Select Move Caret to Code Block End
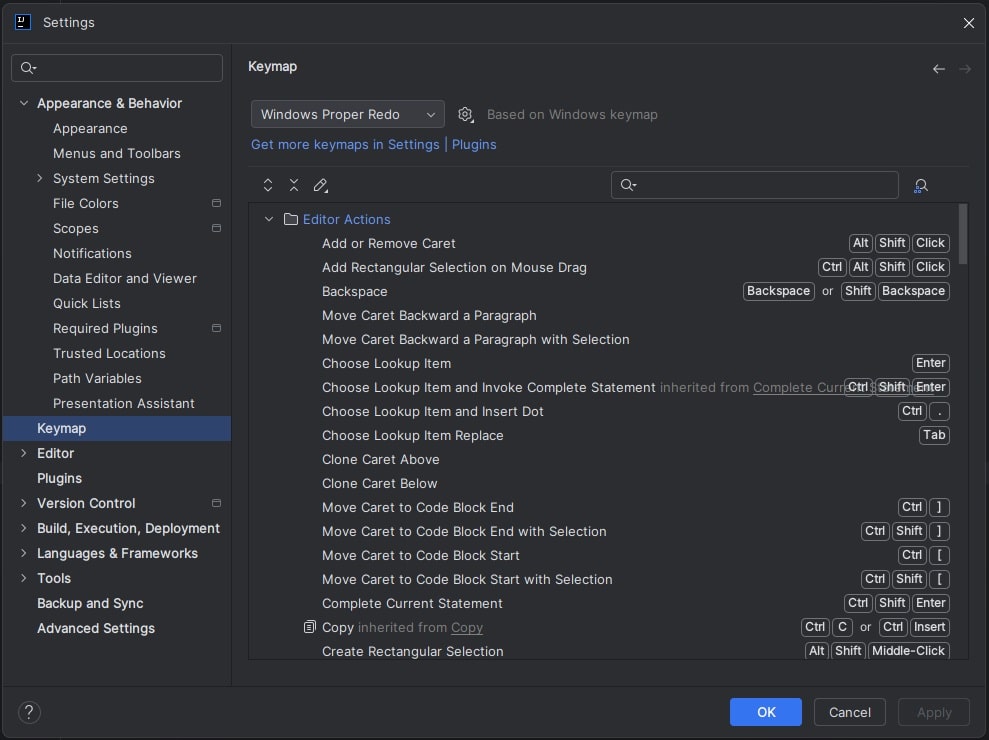The width and height of the screenshot is (989, 740). coord(418,507)
